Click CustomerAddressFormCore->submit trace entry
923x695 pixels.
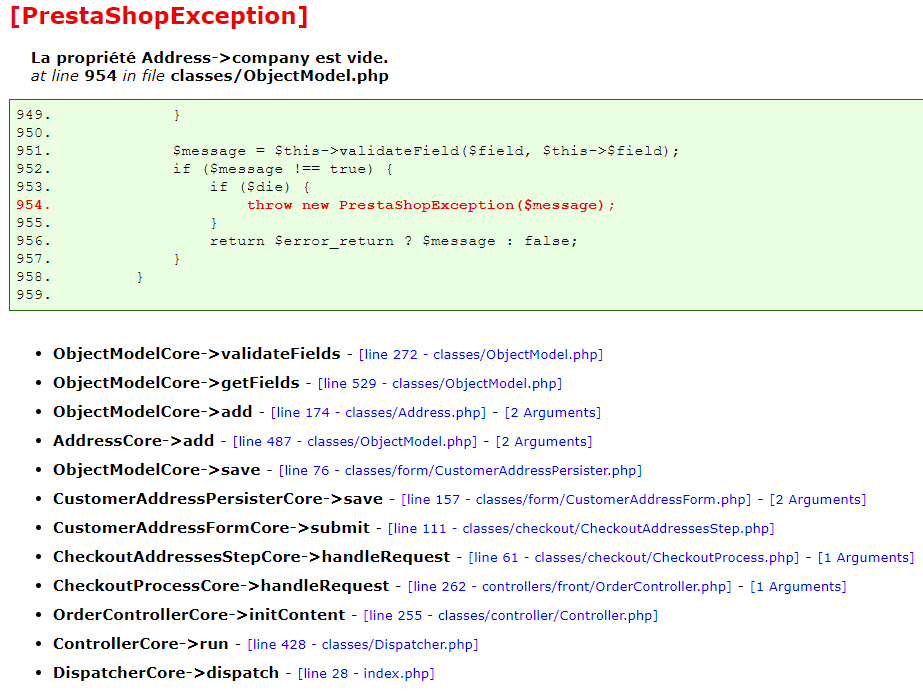tap(211, 527)
